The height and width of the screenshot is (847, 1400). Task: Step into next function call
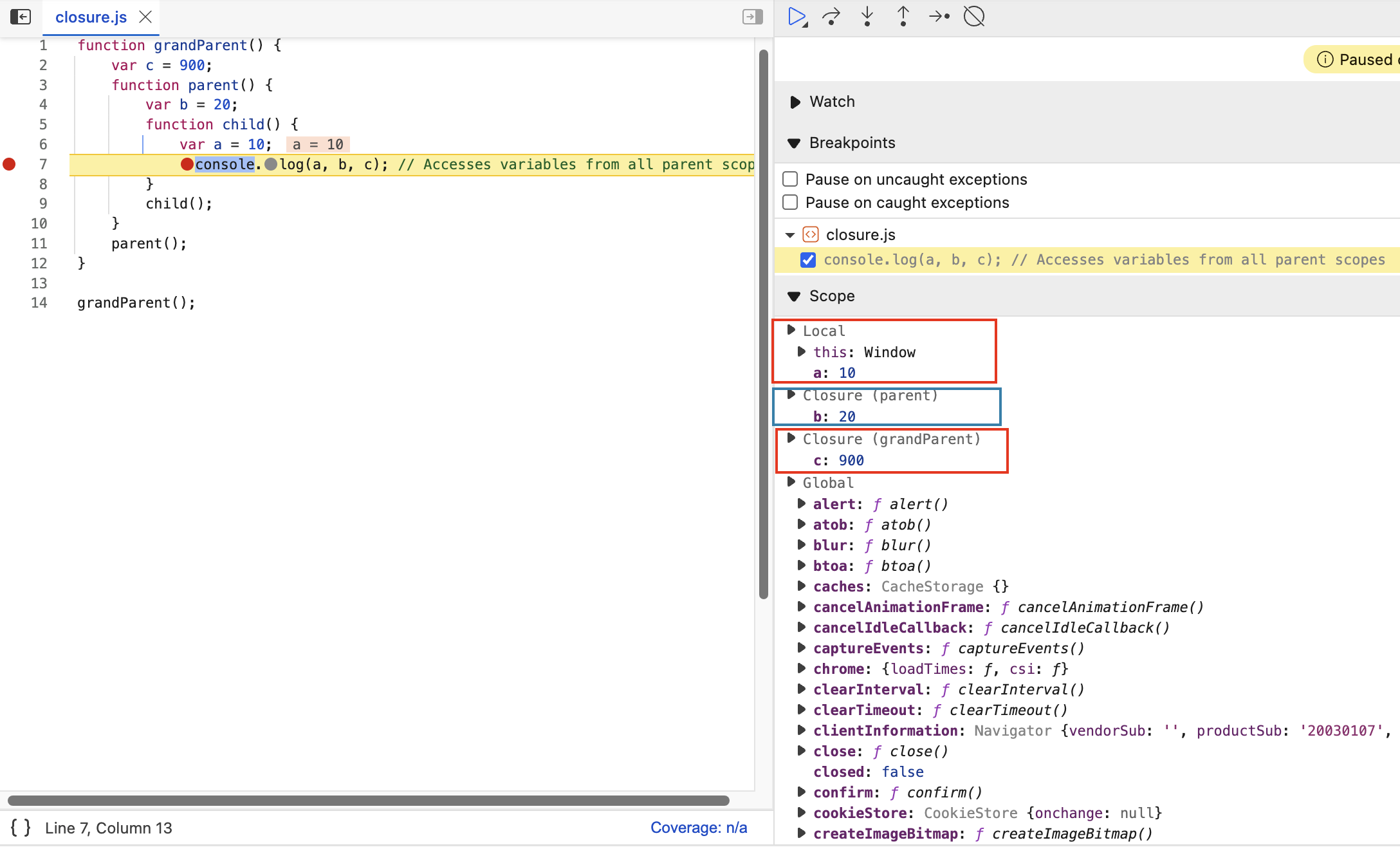867,17
